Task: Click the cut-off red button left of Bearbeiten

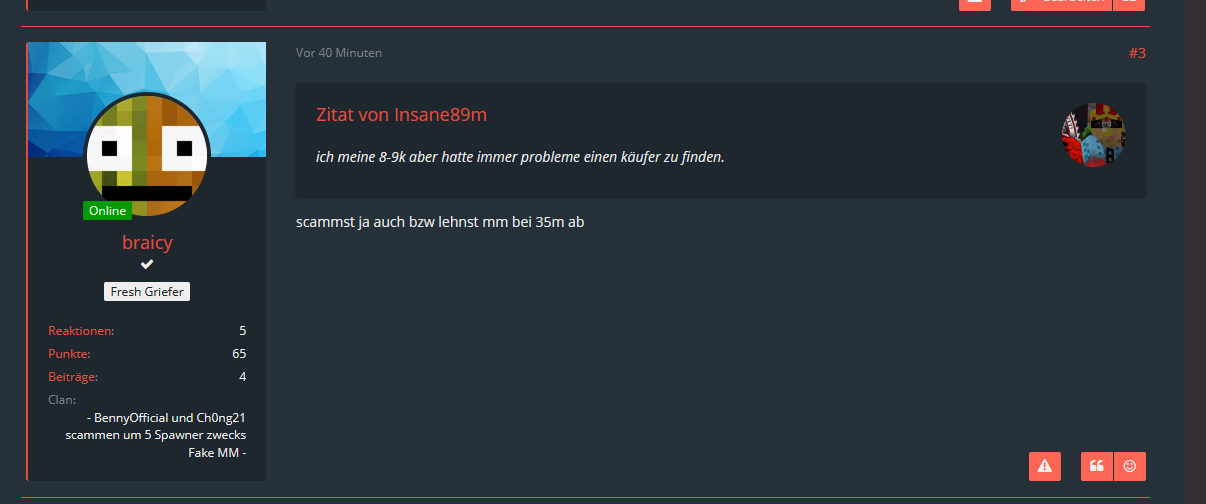Action: pos(975,4)
